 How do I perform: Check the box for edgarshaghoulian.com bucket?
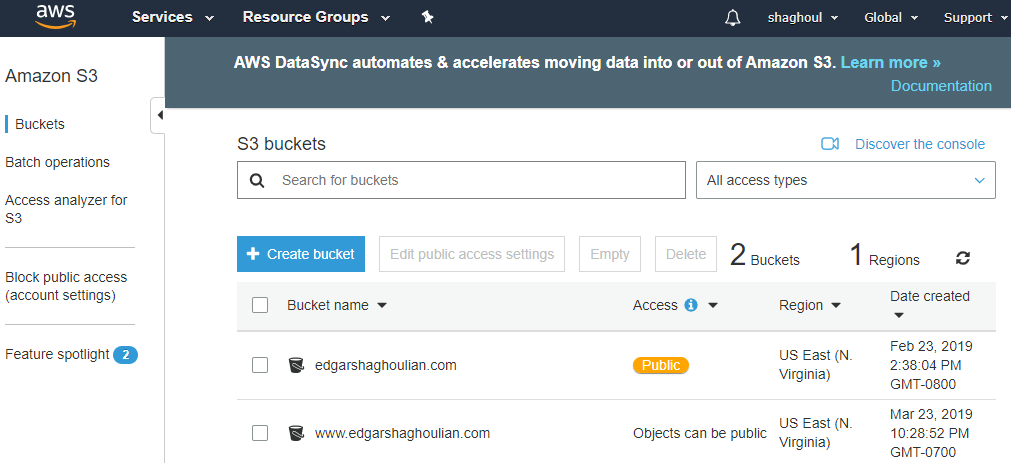(260, 366)
